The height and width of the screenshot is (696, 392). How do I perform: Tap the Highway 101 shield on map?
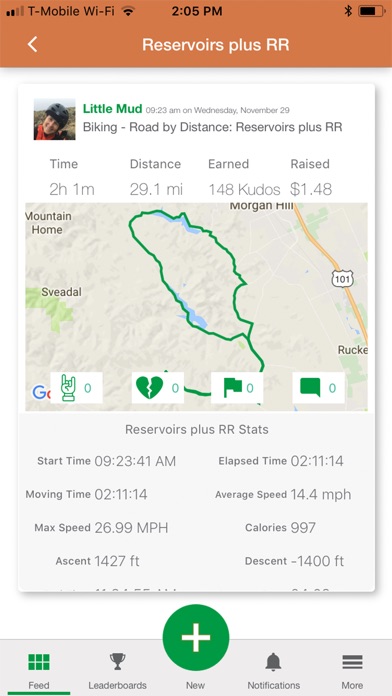click(343, 279)
